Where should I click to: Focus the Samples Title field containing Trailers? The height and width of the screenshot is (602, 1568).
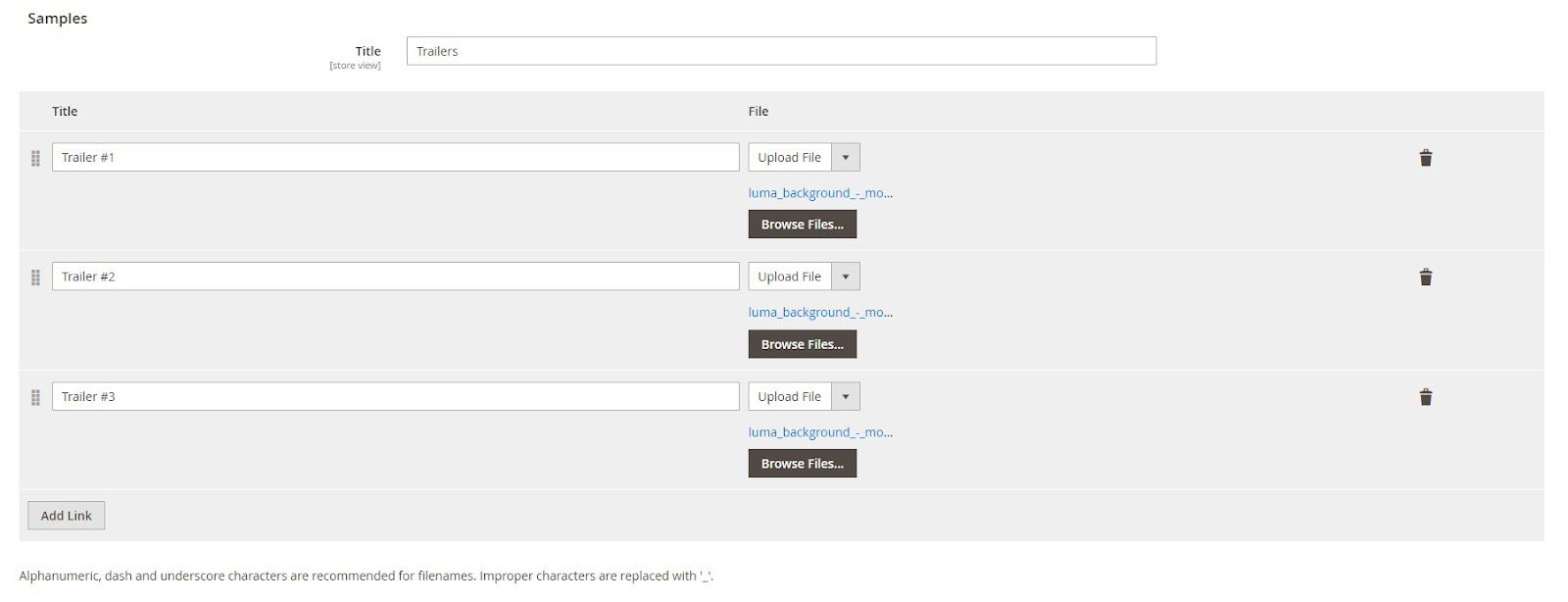point(781,51)
